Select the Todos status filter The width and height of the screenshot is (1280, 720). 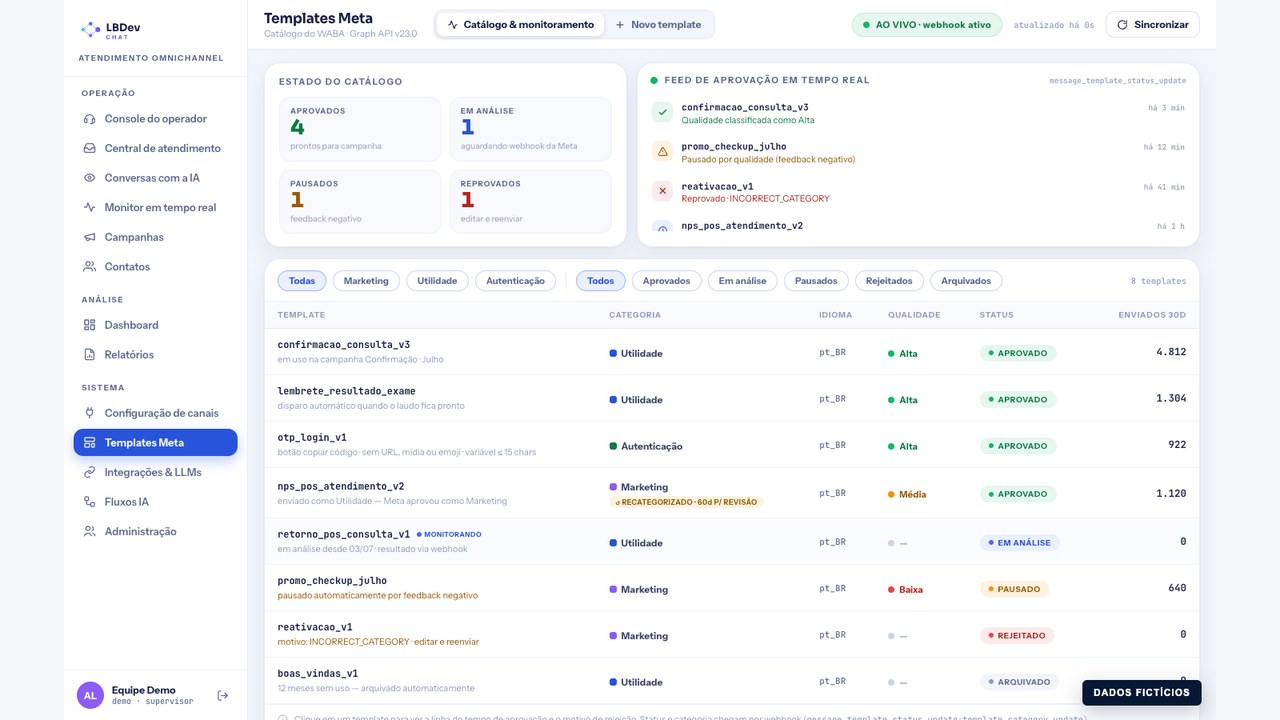pyautogui.click(x=601, y=281)
